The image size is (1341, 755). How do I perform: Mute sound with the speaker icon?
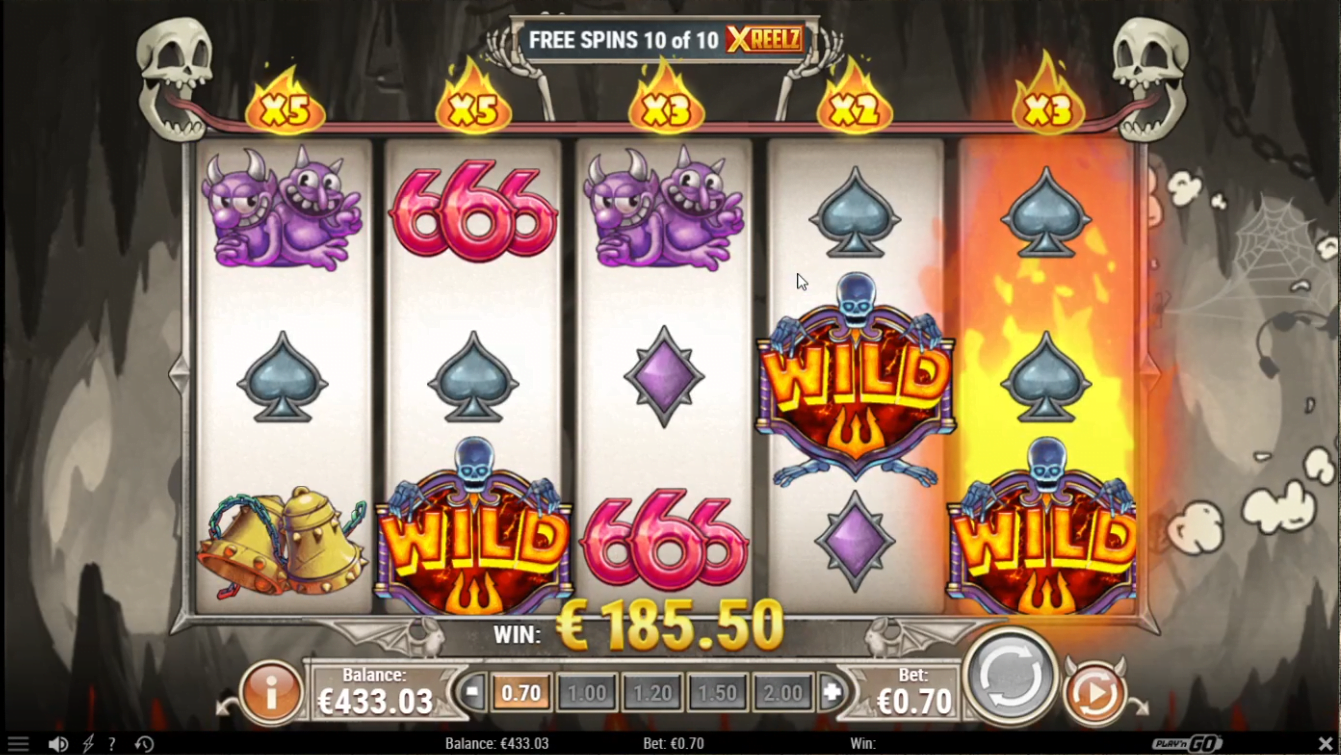58,744
